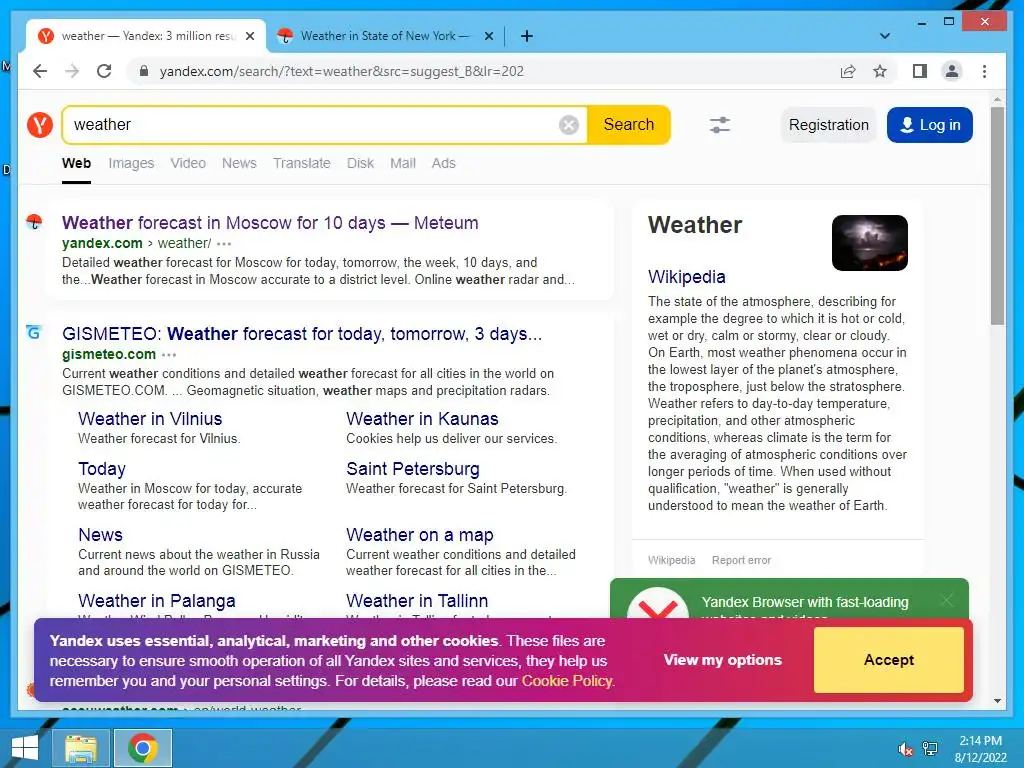Open File Explorer from taskbar
Viewport: 1024px width, 768px height.
(x=80, y=748)
